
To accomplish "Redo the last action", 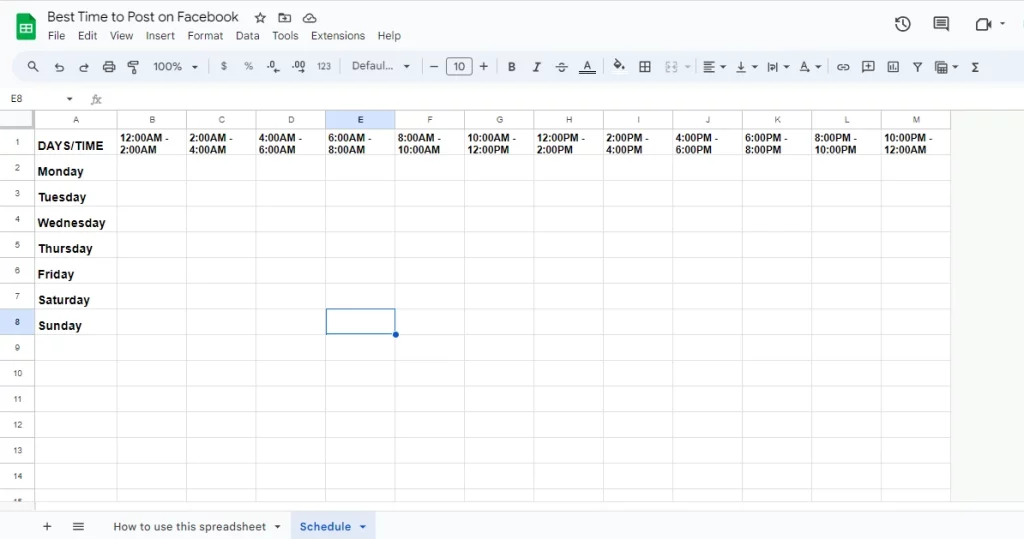I will pos(84,67).
